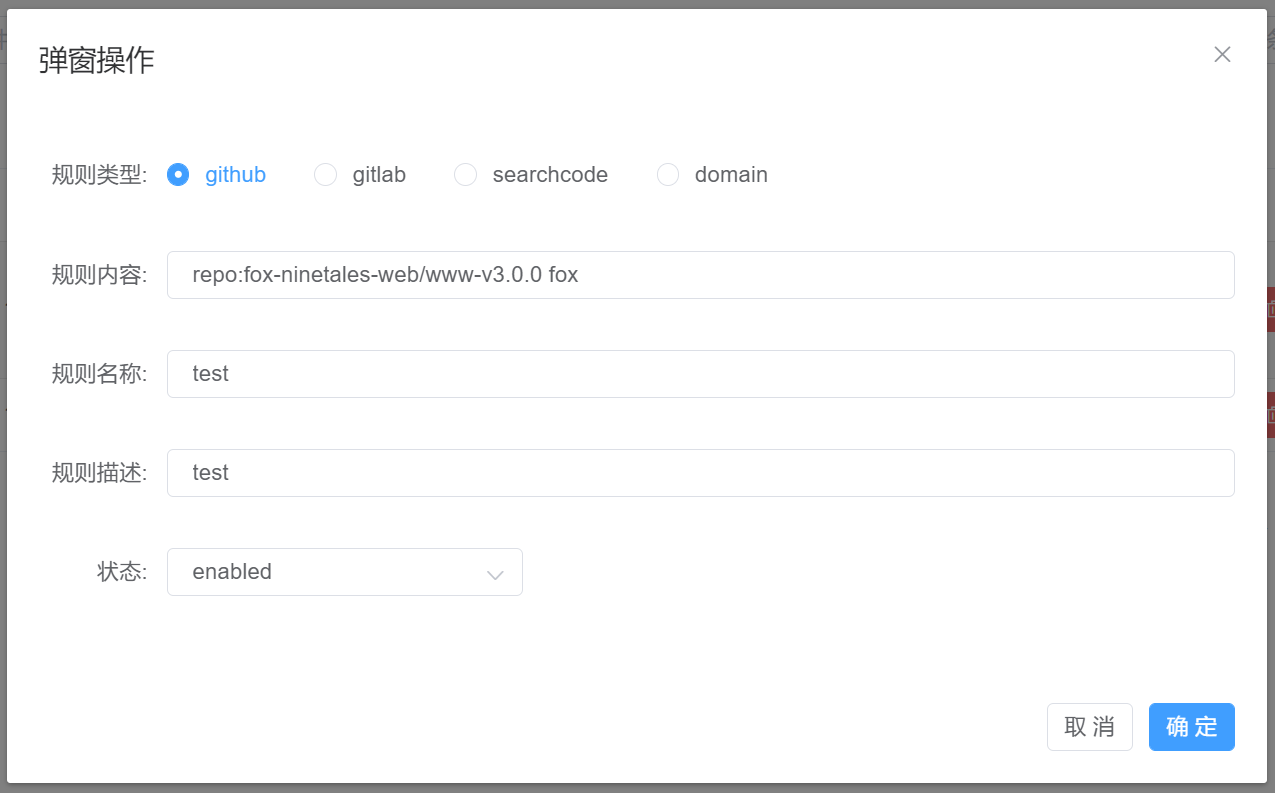This screenshot has height=793, width=1275.
Task: Expand the status select via chevron arrow
Action: pyautogui.click(x=494, y=574)
